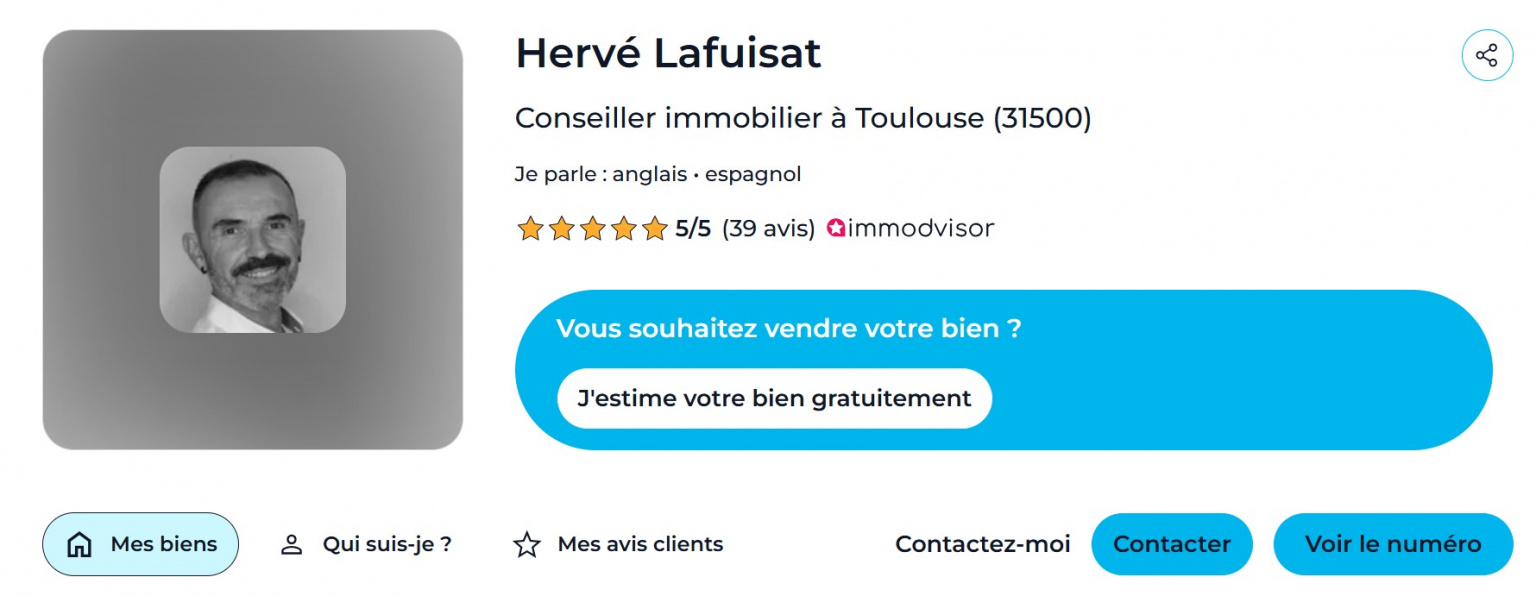Open the Qui suis-je section
Screen dimensions: 1536x596
[x=387, y=544]
